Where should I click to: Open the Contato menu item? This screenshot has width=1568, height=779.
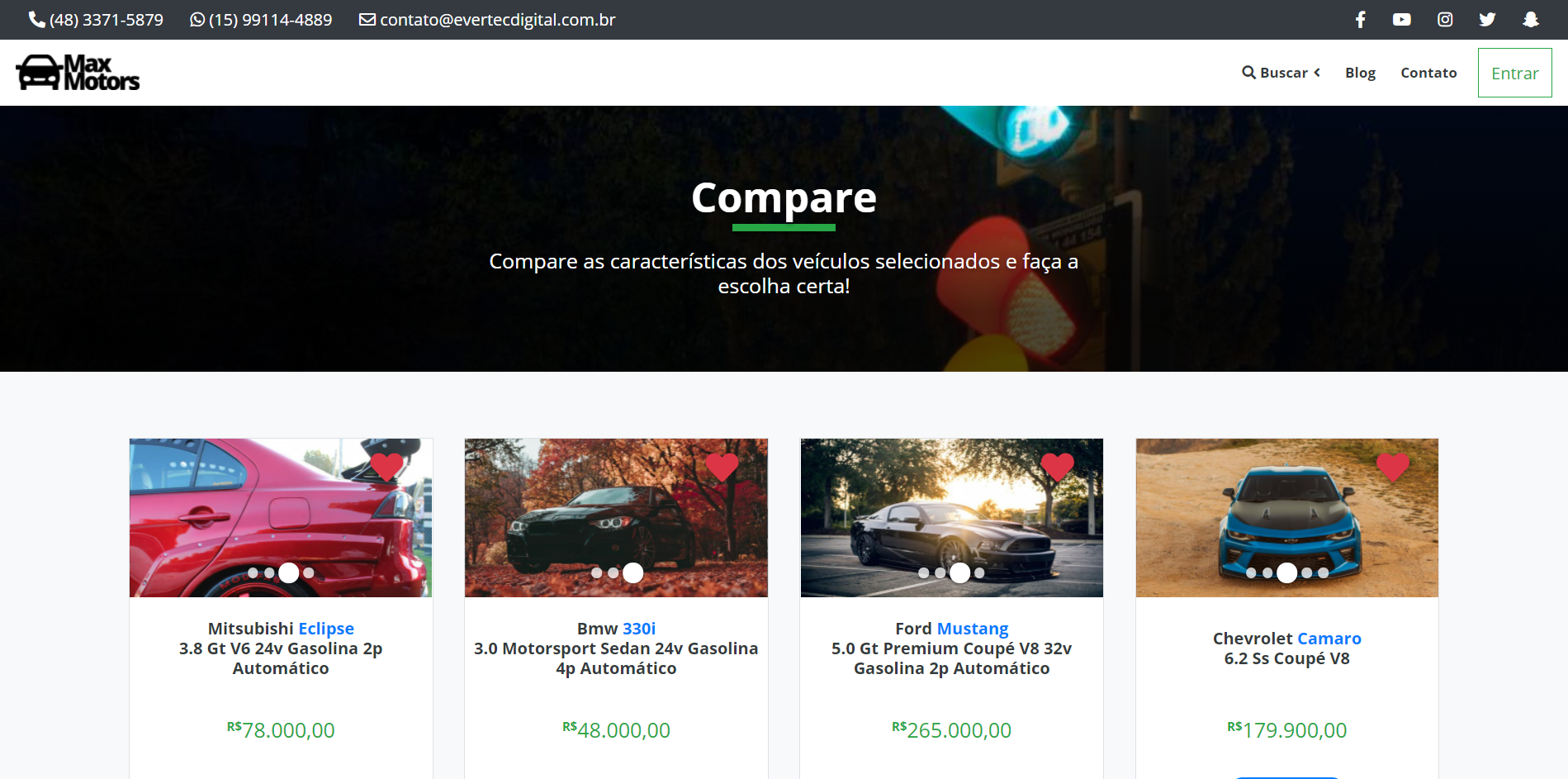point(1428,73)
